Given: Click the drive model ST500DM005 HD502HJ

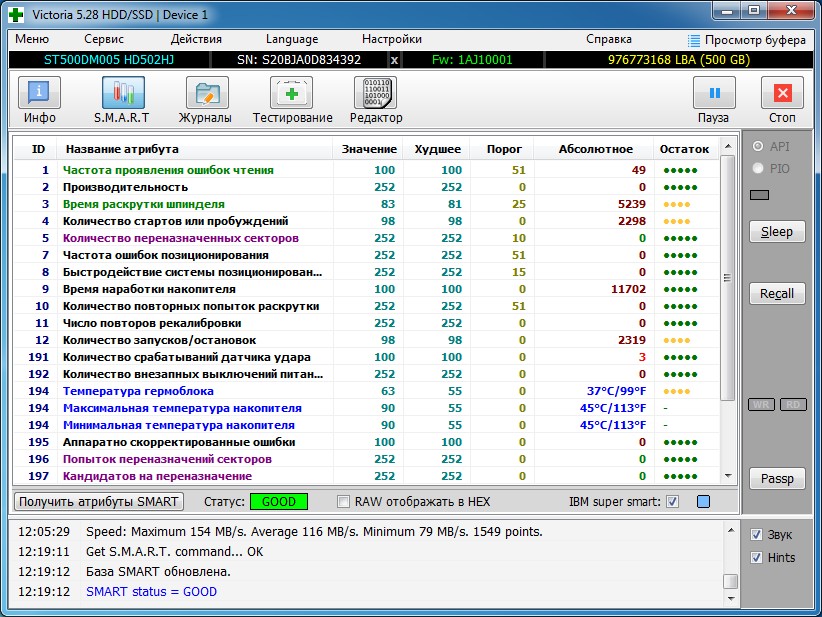Looking at the screenshot, I should (x=109, y=60).
